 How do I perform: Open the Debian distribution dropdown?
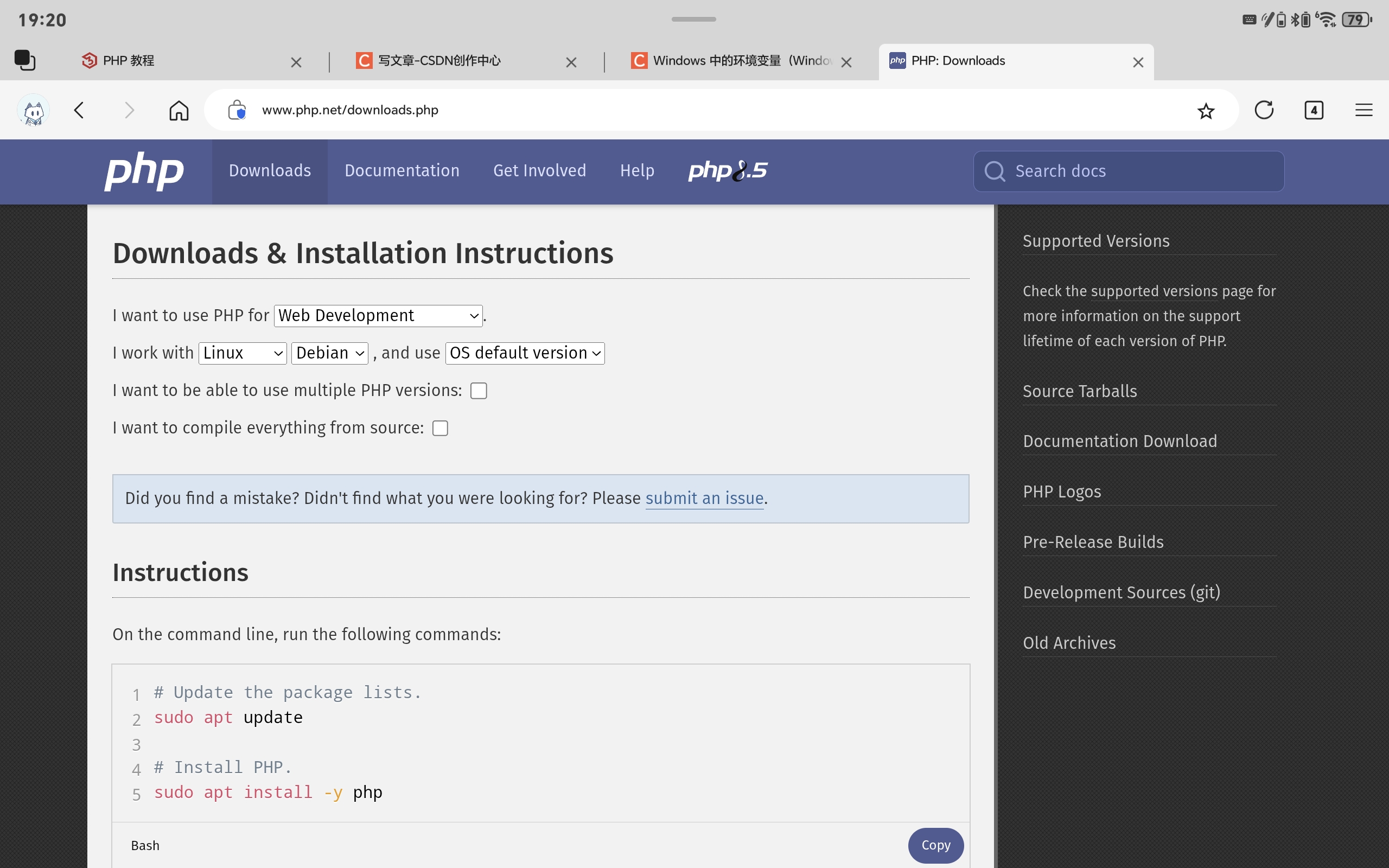coord(329,353)
